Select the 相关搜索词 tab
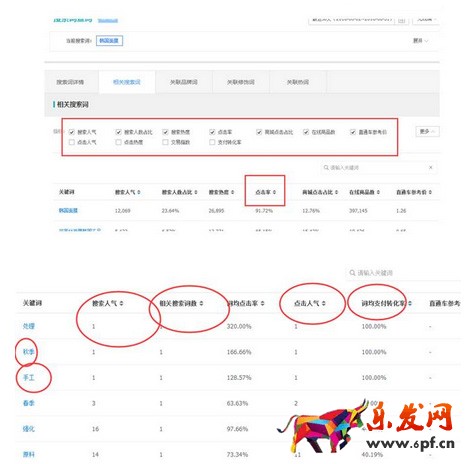The height and width of the screenshot is (464, 465). [x=127, y=82]
